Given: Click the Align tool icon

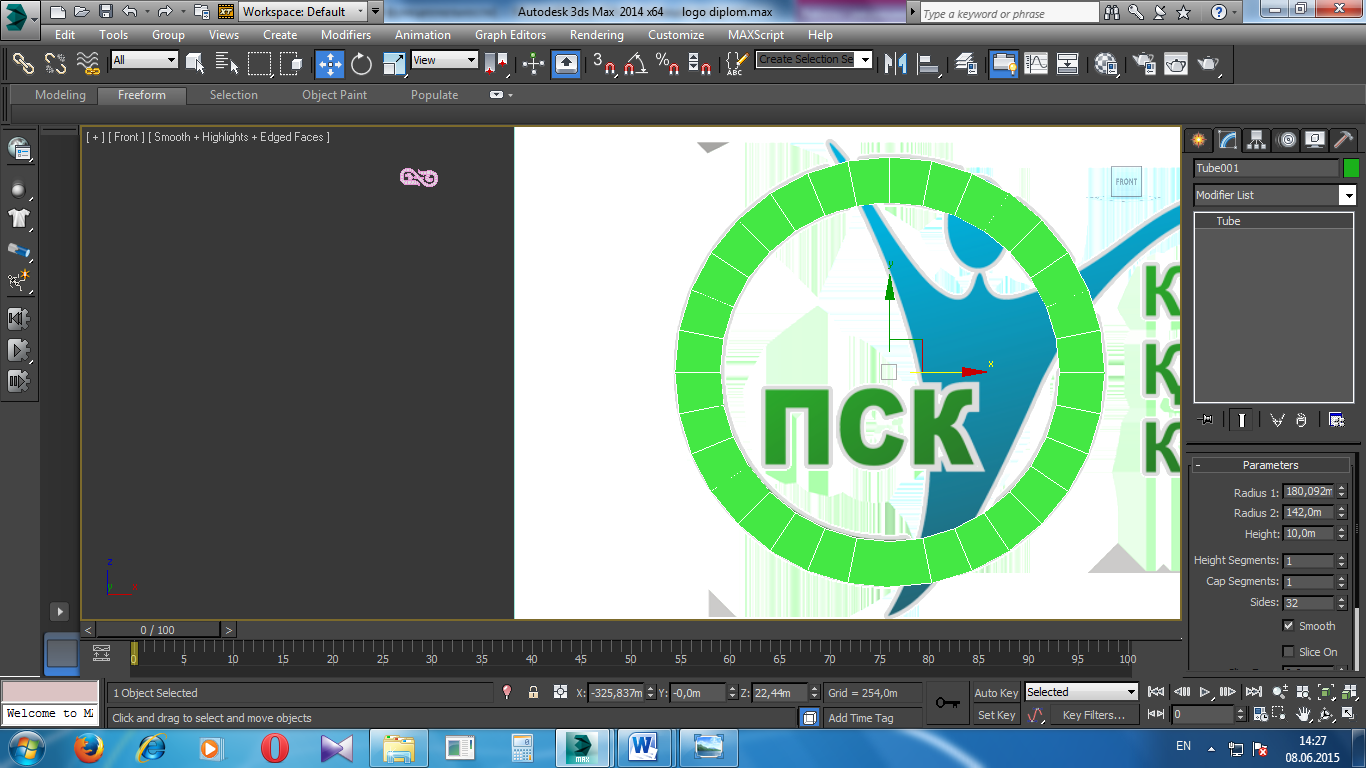Looking at the screenshot, I should 930,64.
